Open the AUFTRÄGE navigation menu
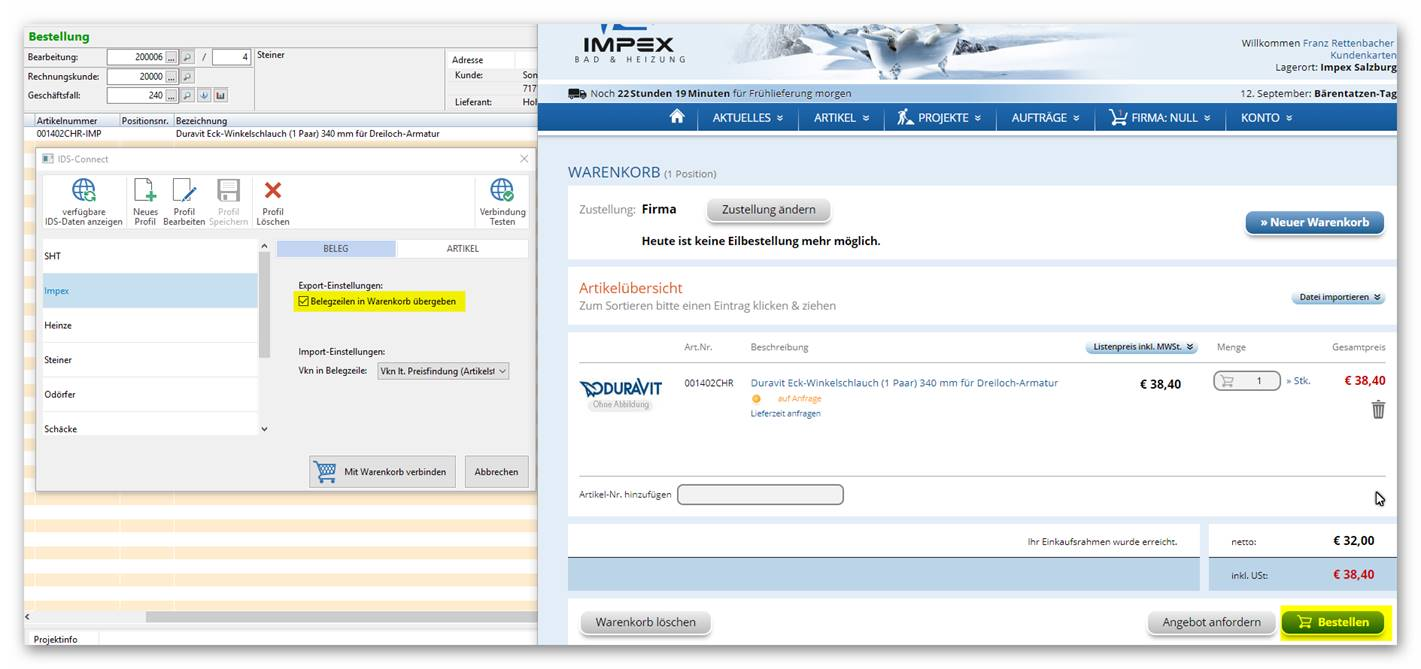This screenshot has height=669, width=1421. pos(1045,118)
